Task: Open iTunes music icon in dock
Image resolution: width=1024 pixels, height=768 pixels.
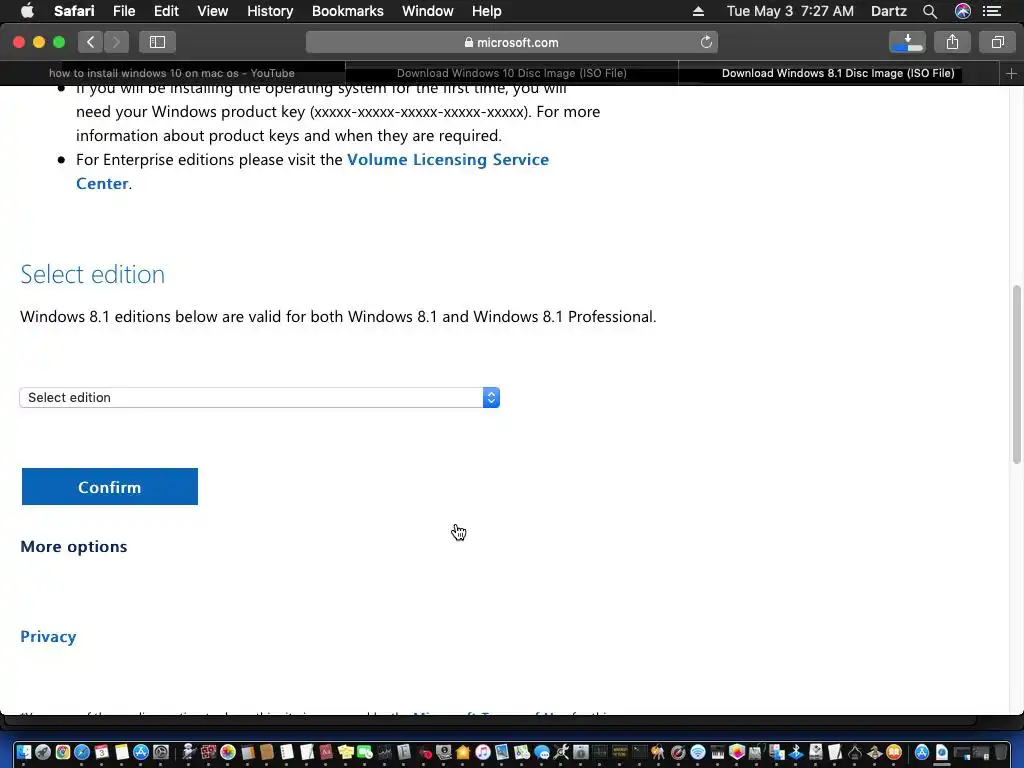Action: (483, 752)
